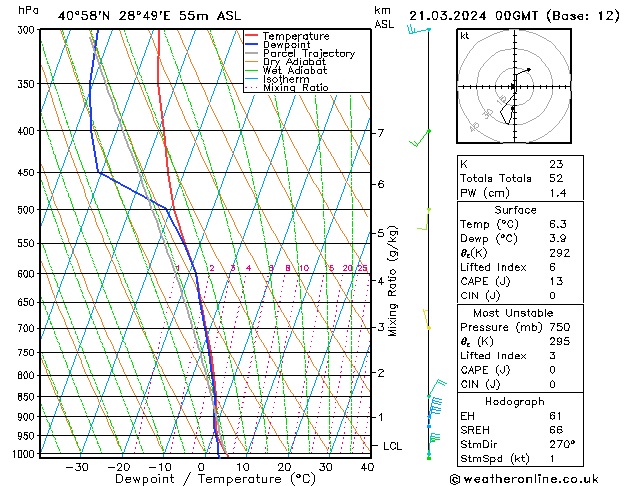Click the Most Unstable CAPE (J) label
The width and height of the screenshot is (629, 486).
coord(485,370)
